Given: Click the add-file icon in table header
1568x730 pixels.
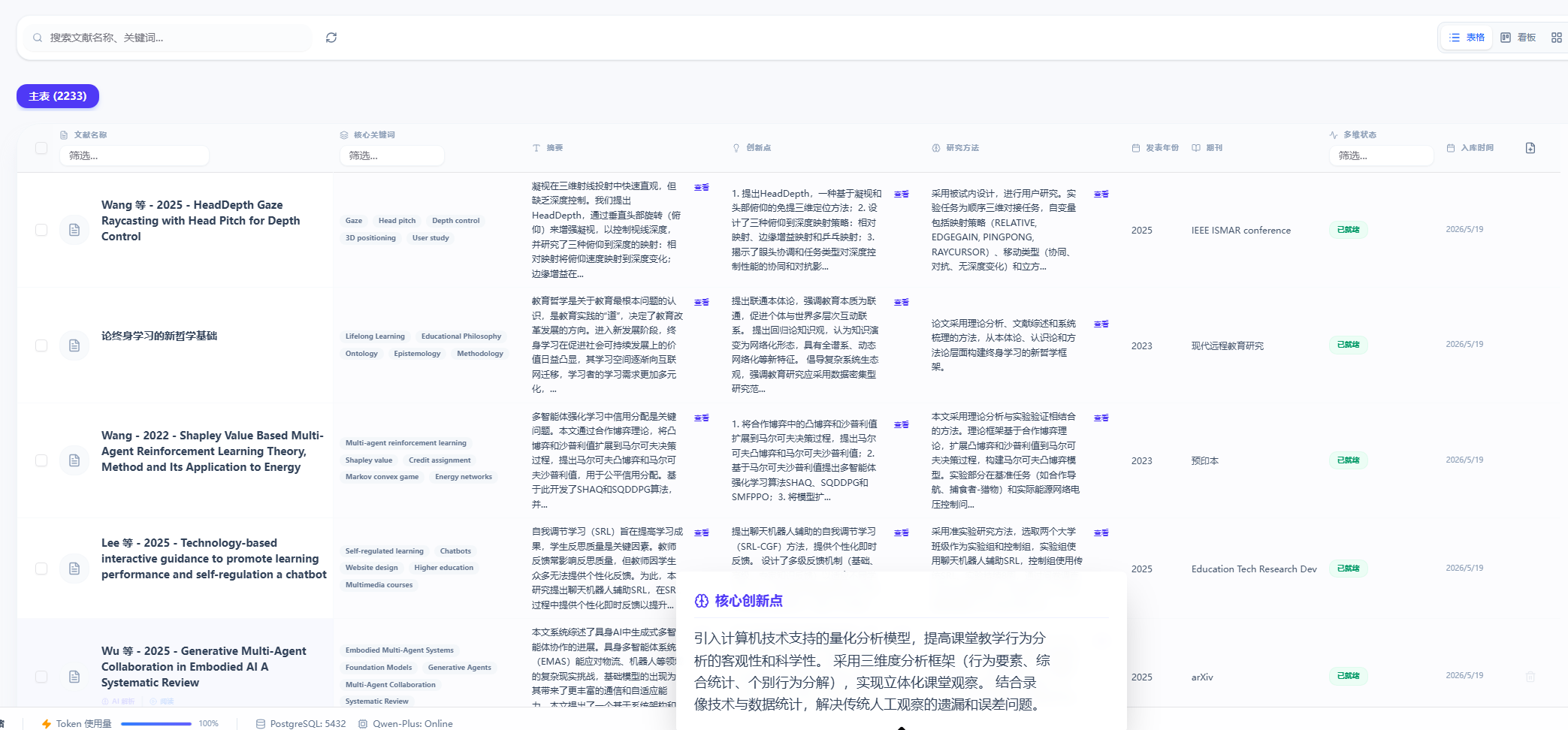Looking at the screenshot, I should pyautogui.click(x=1530, y=148).
